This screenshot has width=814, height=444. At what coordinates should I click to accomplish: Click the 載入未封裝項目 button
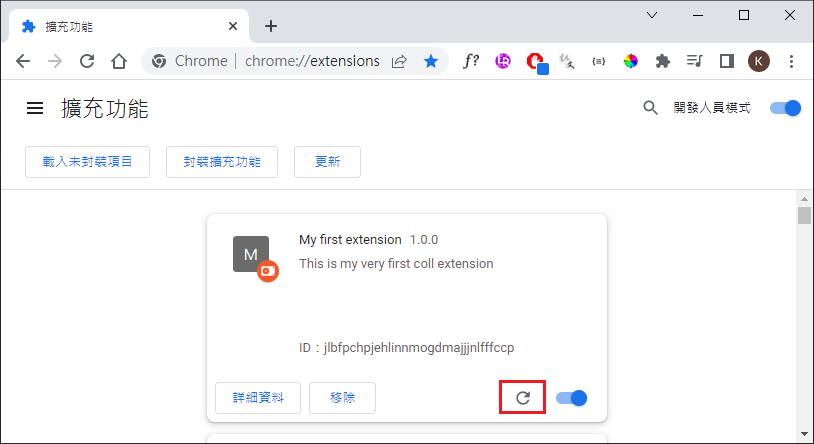[87, 161]
